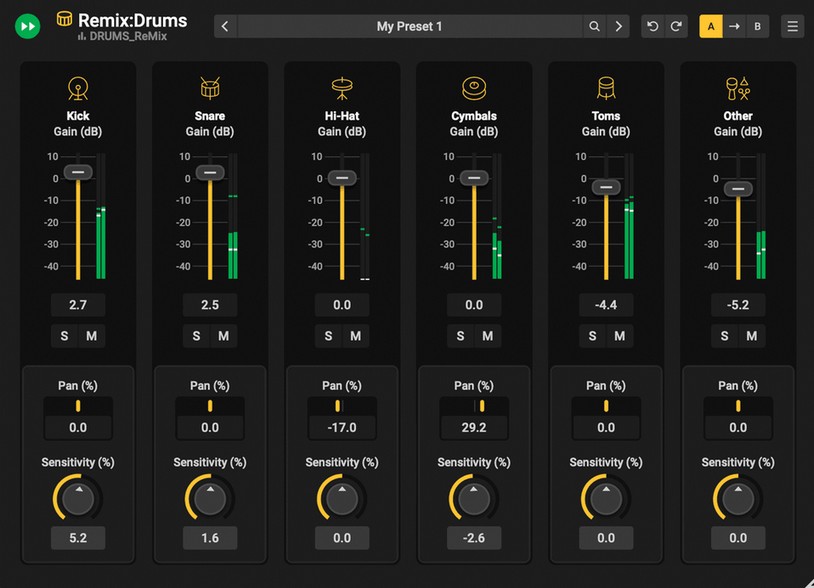Copy state A to B arrow
The height and width of the screenshot is (588, 814).
[x=734, y=26]
